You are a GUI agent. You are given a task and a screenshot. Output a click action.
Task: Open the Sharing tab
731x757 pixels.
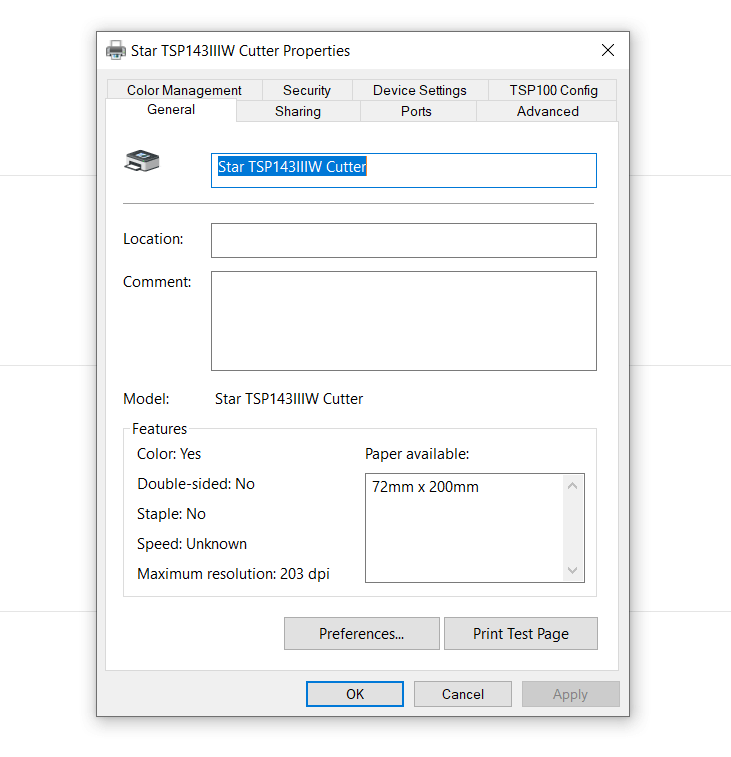pyautogui.click(x=298, y=112)
